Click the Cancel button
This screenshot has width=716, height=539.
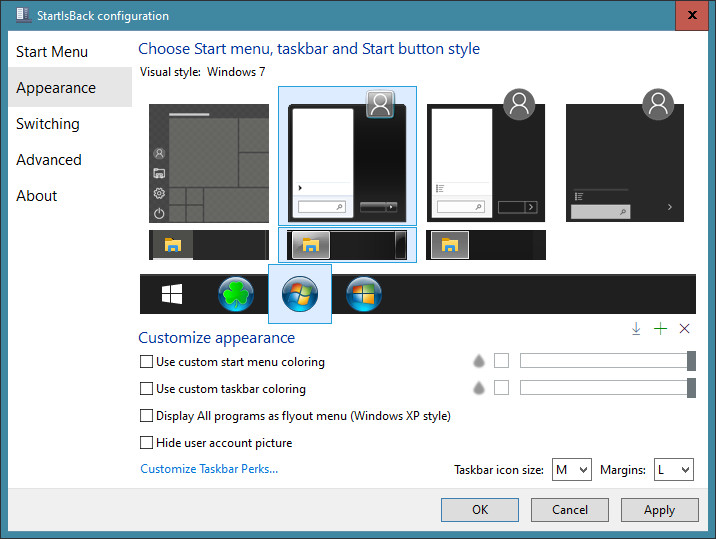(570, 510)
